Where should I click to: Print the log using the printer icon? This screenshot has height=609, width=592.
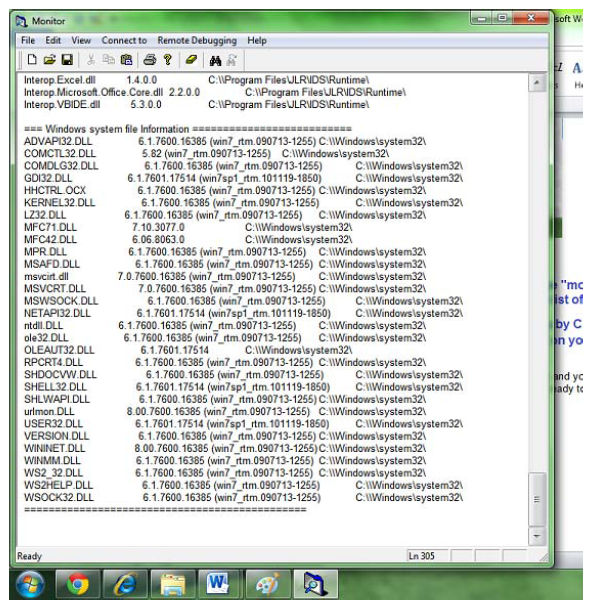150,60
